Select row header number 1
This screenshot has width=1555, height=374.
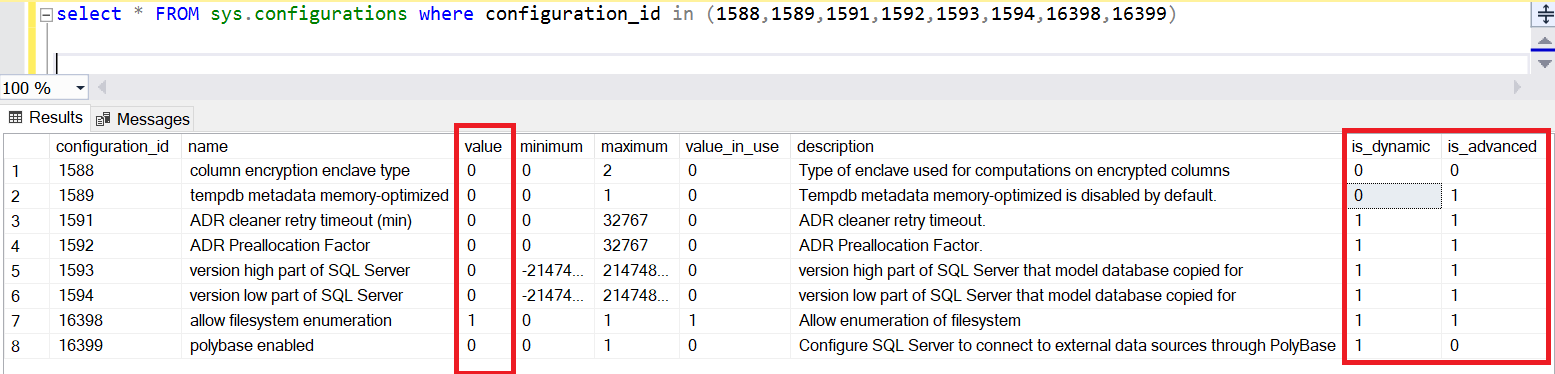pyautogui.click(x=25, y=171)
